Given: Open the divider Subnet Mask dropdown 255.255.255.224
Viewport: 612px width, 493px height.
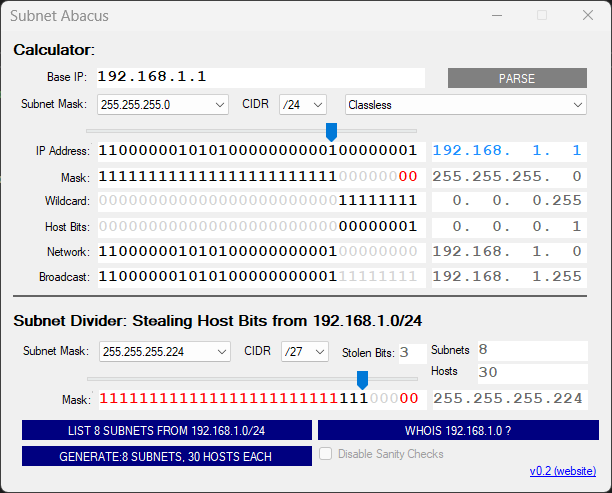Looking at the screenshot, I should [164, 351].
